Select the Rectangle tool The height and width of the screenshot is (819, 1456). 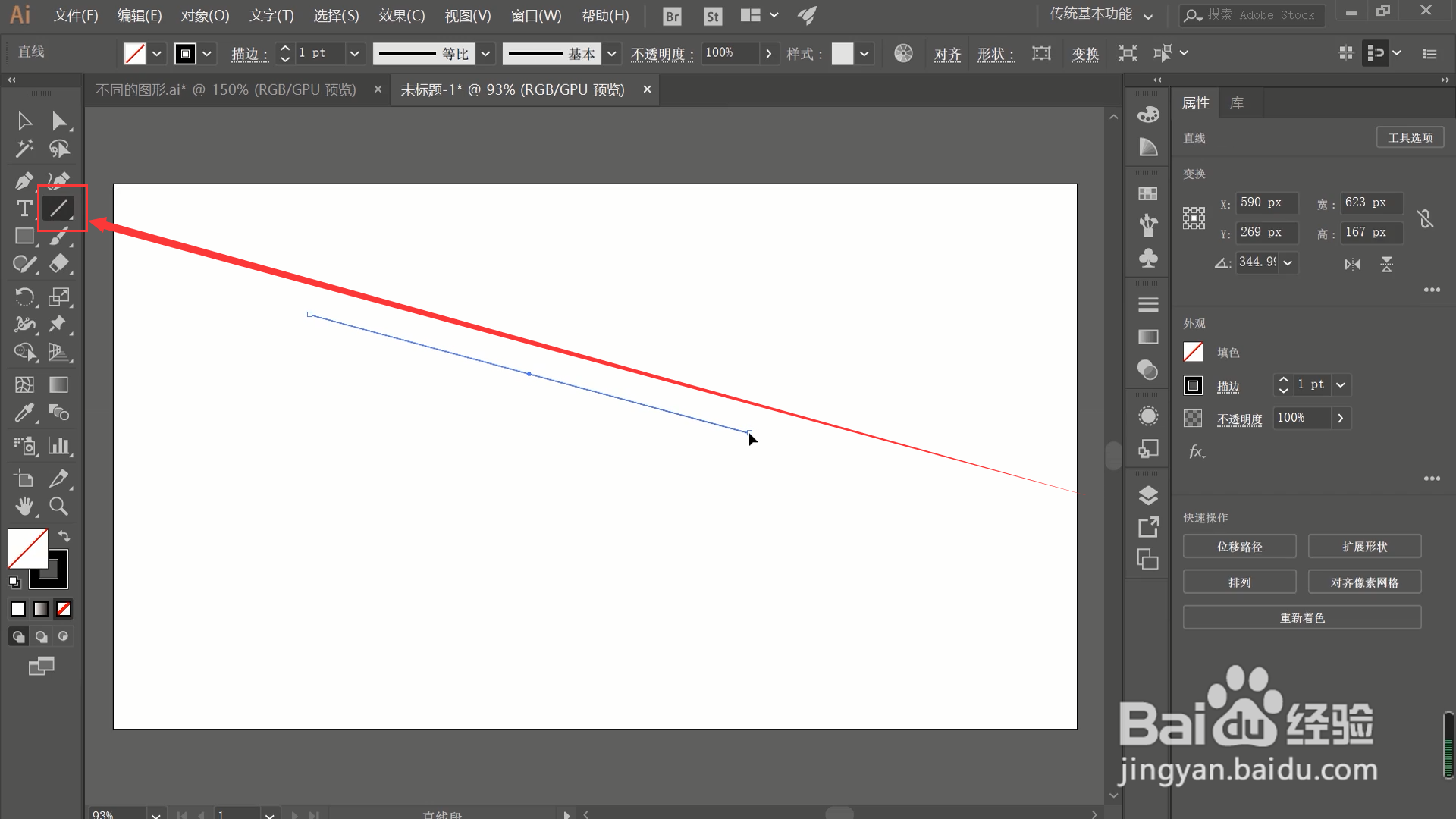click(24, 237)
